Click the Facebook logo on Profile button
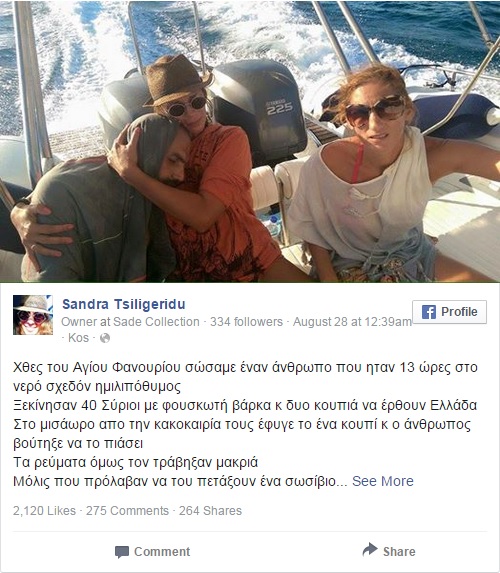This screenshot has width=500, height=573. [x=429, y=312]
